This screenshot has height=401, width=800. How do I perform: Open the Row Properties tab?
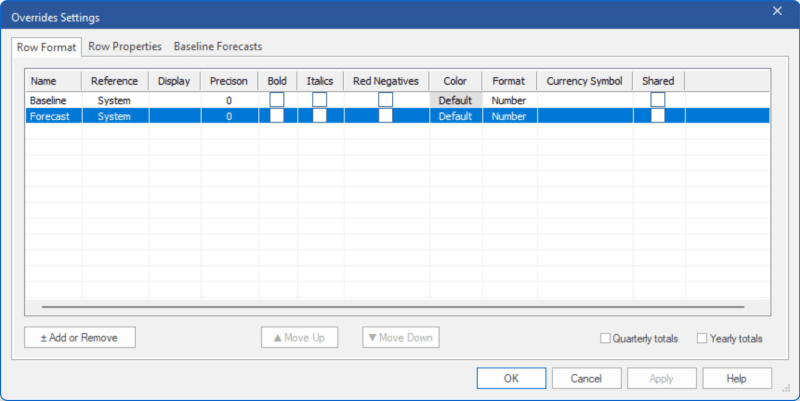tap(124, 46)
